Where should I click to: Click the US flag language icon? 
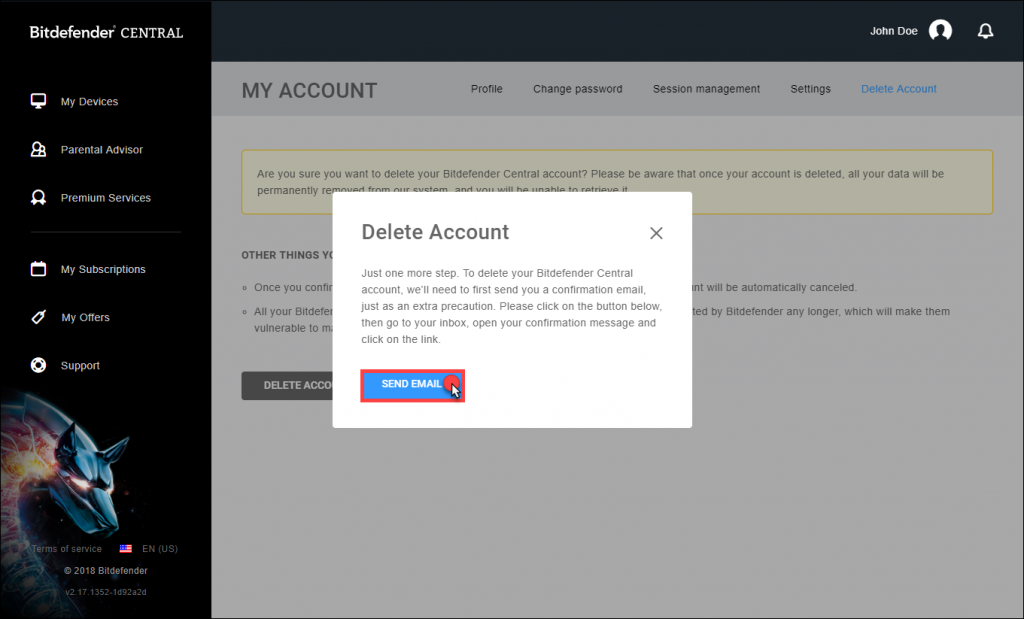click(x=125, y=548)
